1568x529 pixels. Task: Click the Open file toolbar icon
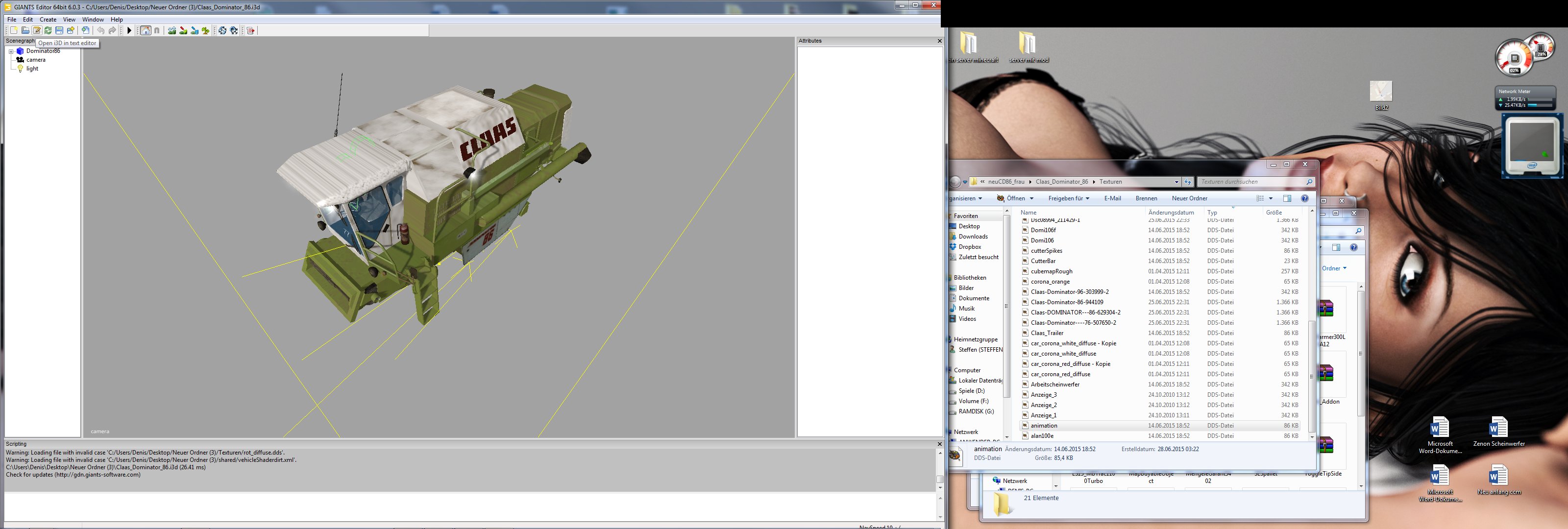(x=25, y=30)
